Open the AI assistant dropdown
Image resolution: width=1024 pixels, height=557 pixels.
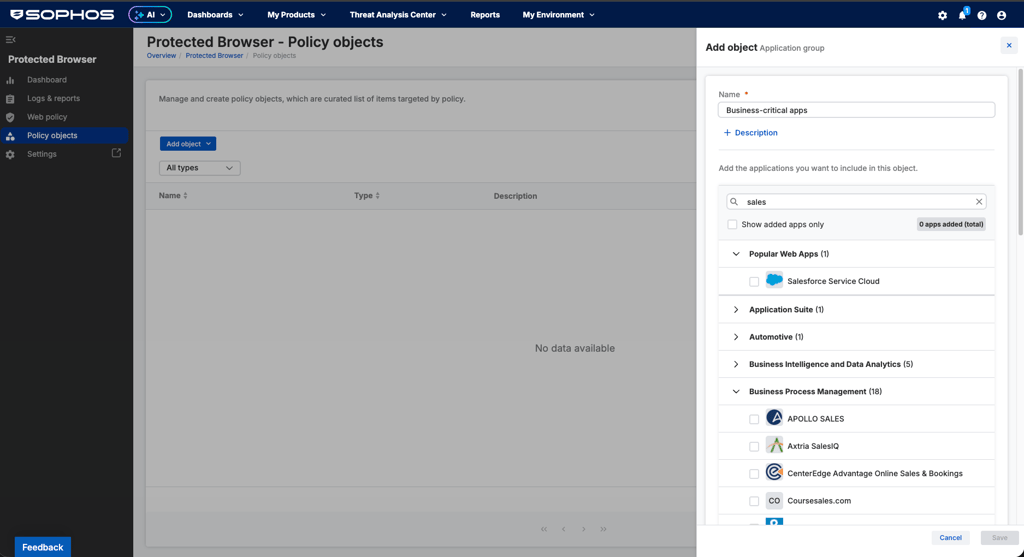tap(150, 14)
